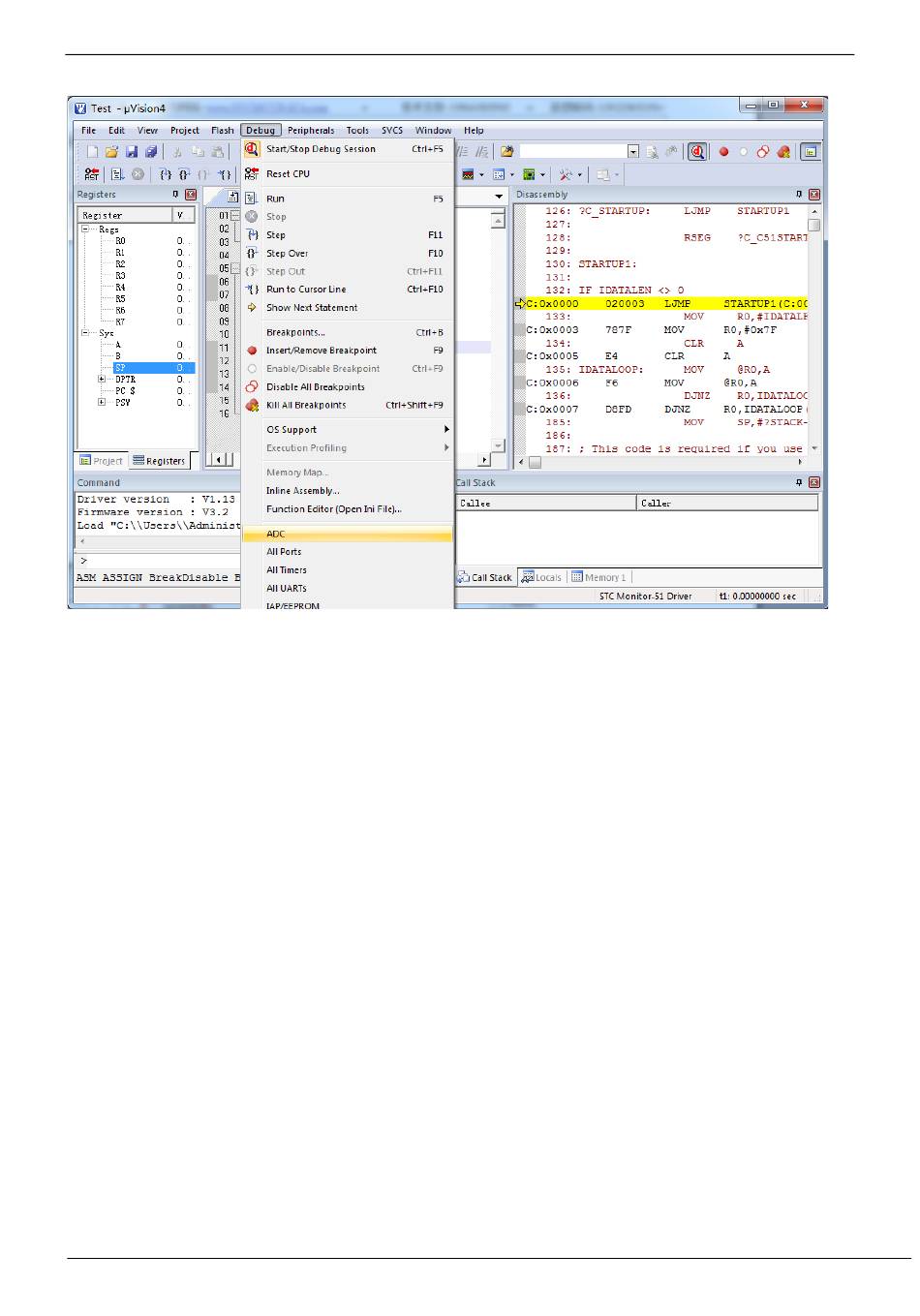
Task: Expand the OS Support submenu
Action: coord(348,430)
